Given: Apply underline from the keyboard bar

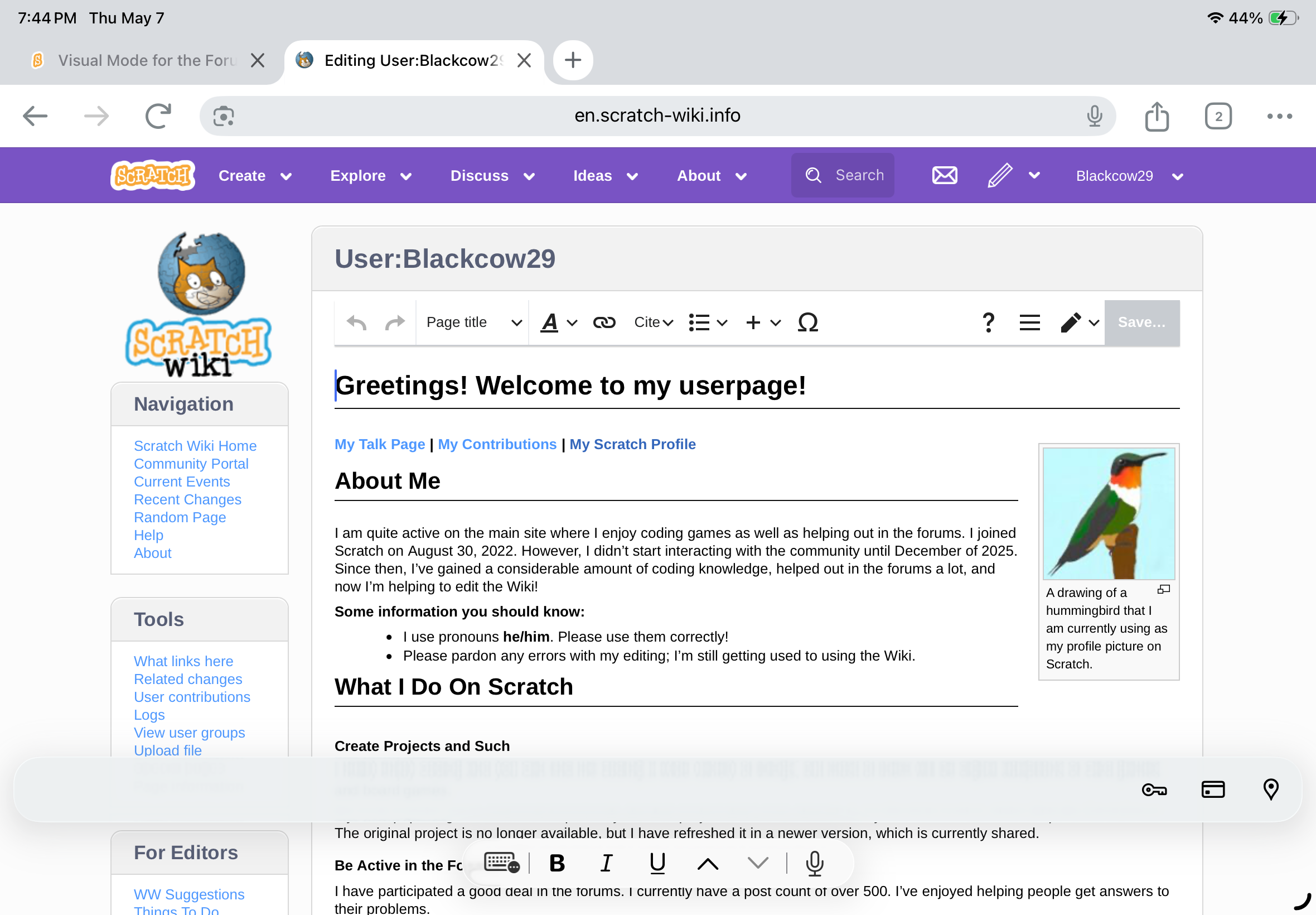Looking at the screenshot, I should [x=657, y=863].
